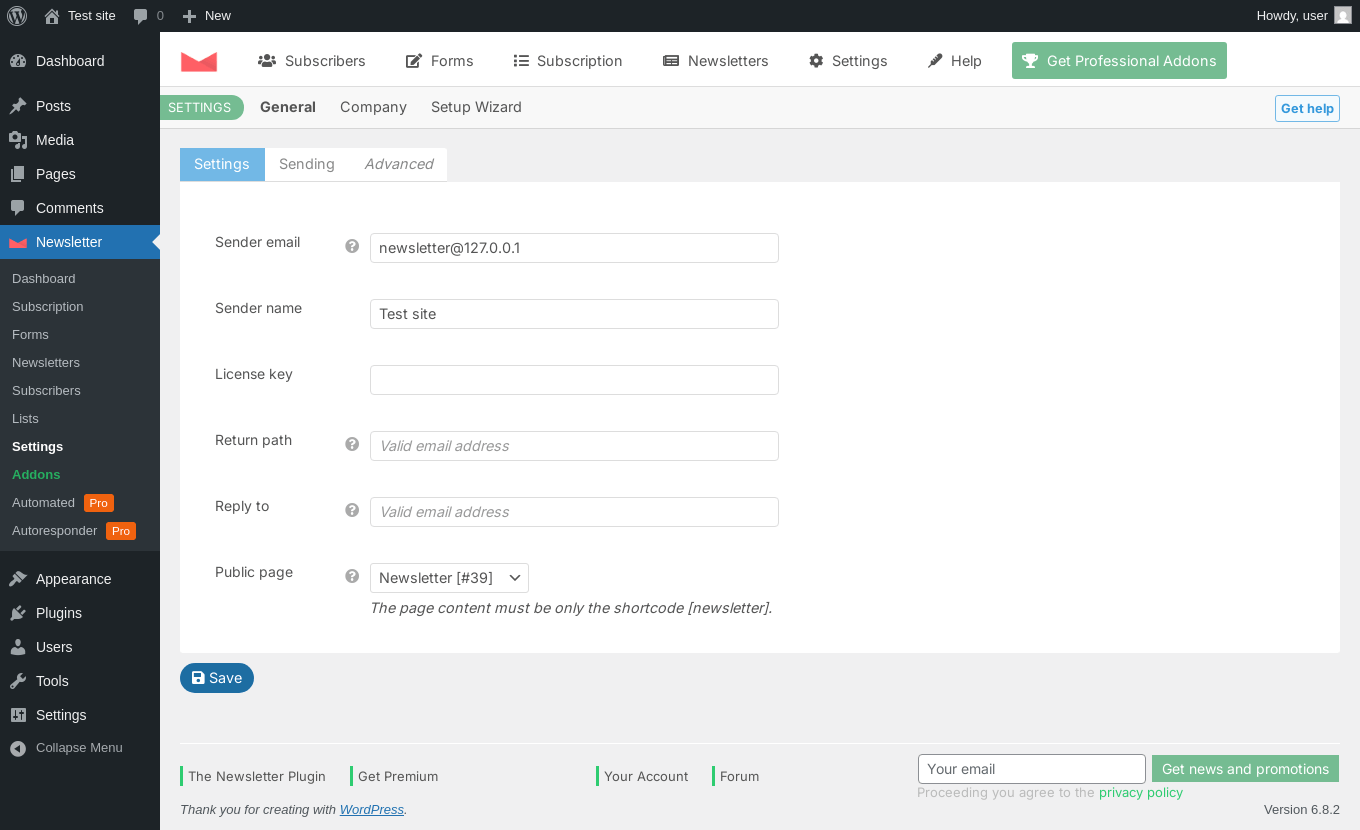Viewport: 1360px width, 830px height.
Task: Click the Newsletter envelope logo icon
Action: pyautogui.click(x=199, y=61)
